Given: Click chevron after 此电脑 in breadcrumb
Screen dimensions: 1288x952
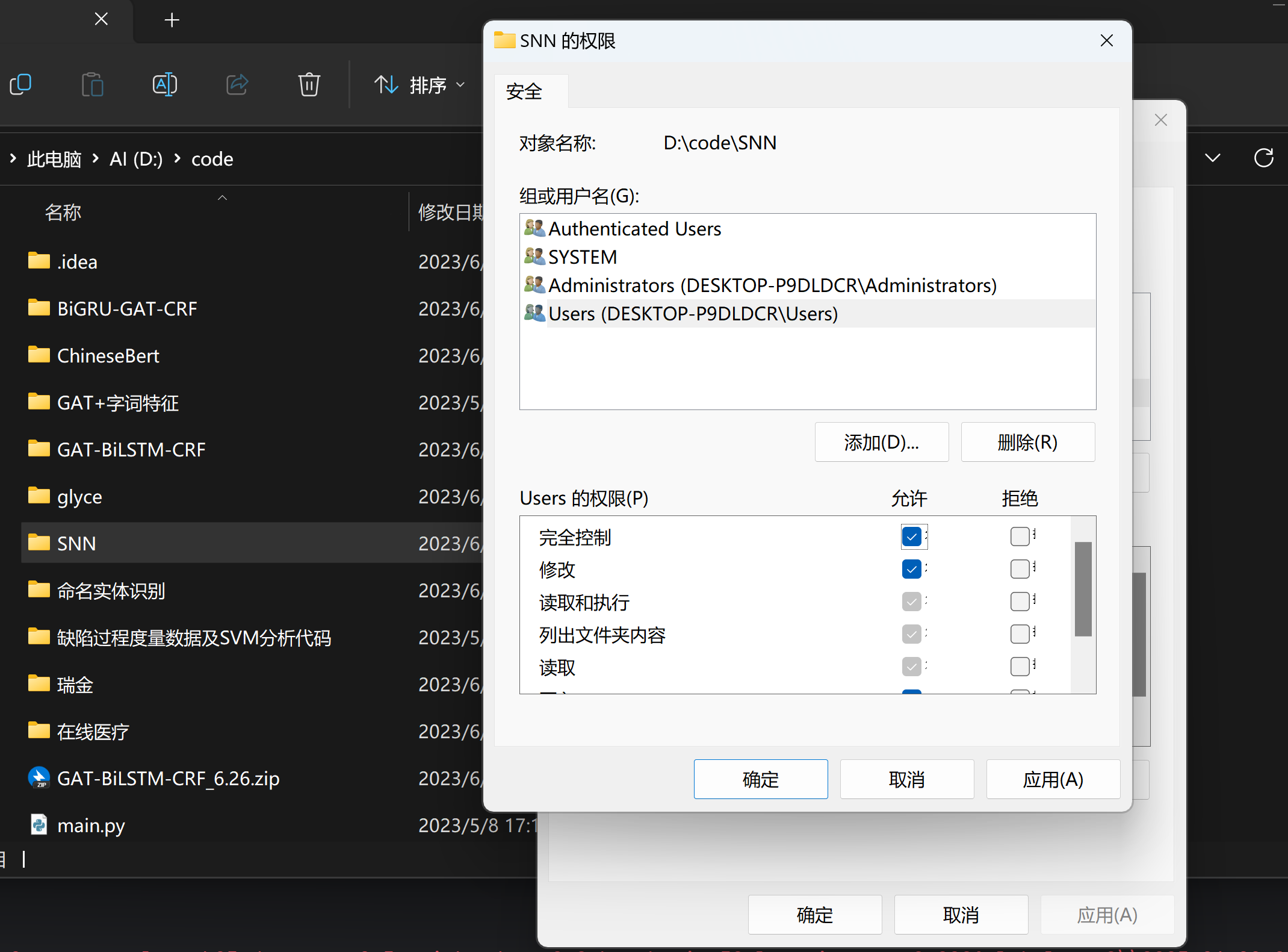Looking at the screenshot, I should pos(96,159).
